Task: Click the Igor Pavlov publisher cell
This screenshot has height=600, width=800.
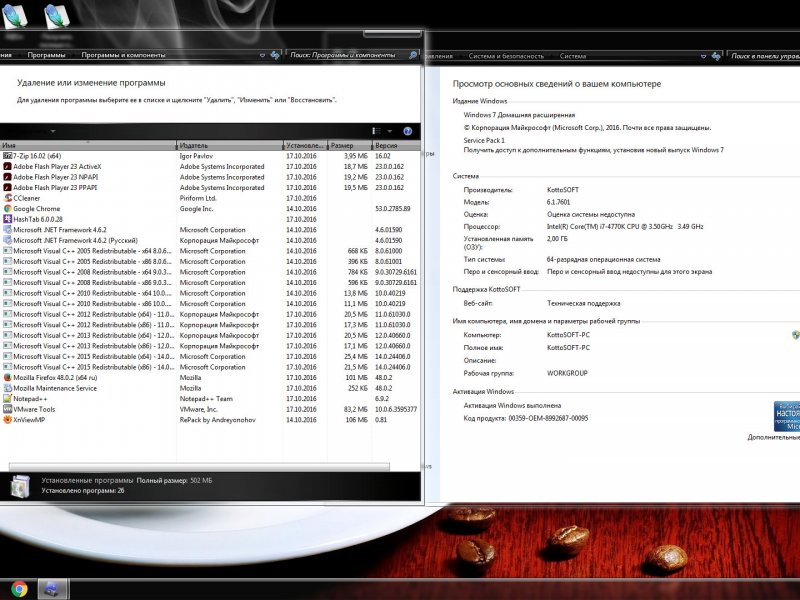Action: (x=196, y=156)
